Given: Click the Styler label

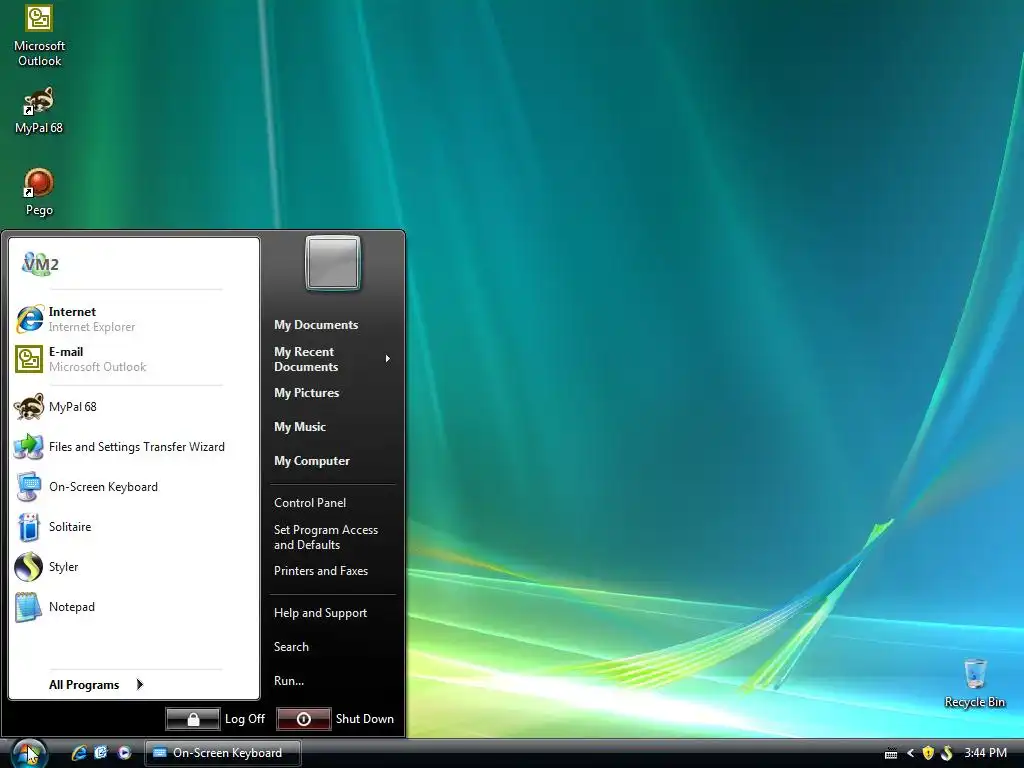Looking at the screenshot, I should 63,567.
